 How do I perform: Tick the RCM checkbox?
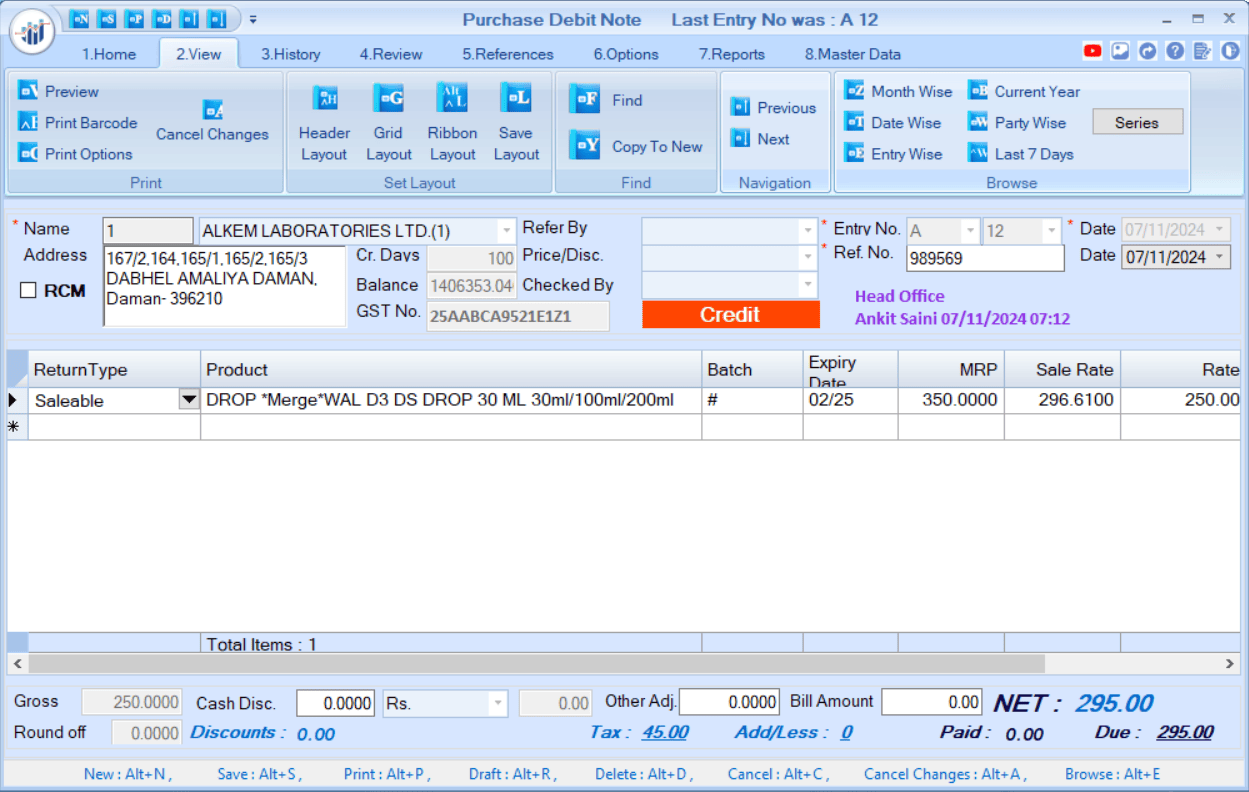pos(28,290)
